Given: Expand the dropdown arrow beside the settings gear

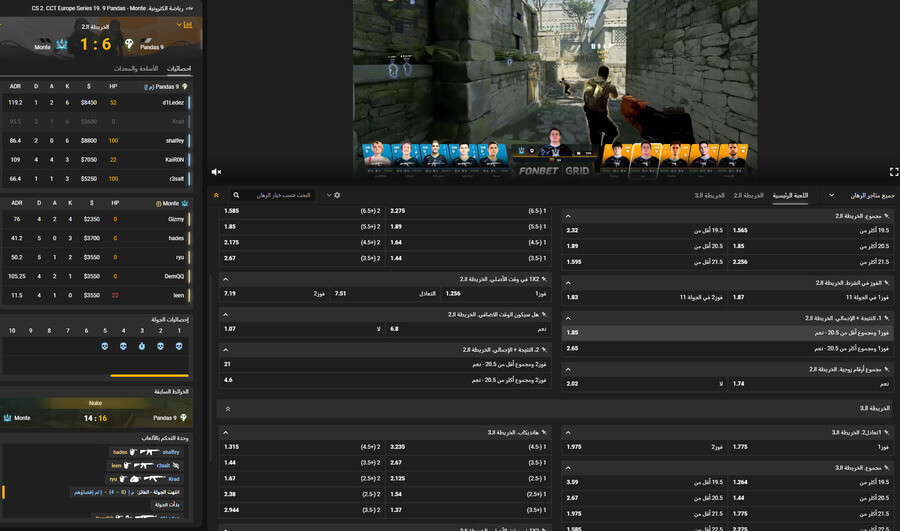Looking at the screenshot, I should [329, 195].
